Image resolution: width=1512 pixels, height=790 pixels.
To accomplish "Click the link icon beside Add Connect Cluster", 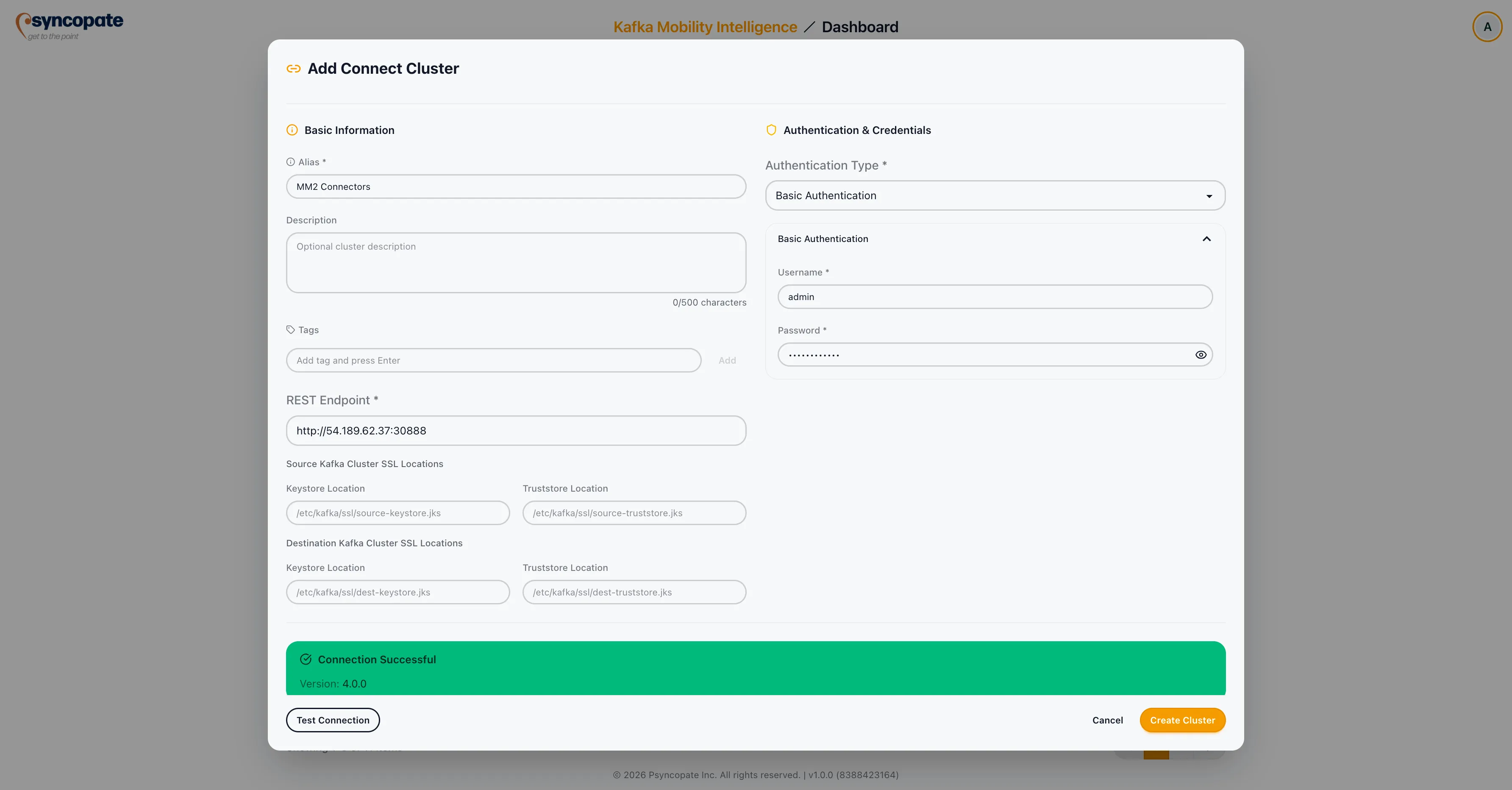I will click(x=294, y=68).
